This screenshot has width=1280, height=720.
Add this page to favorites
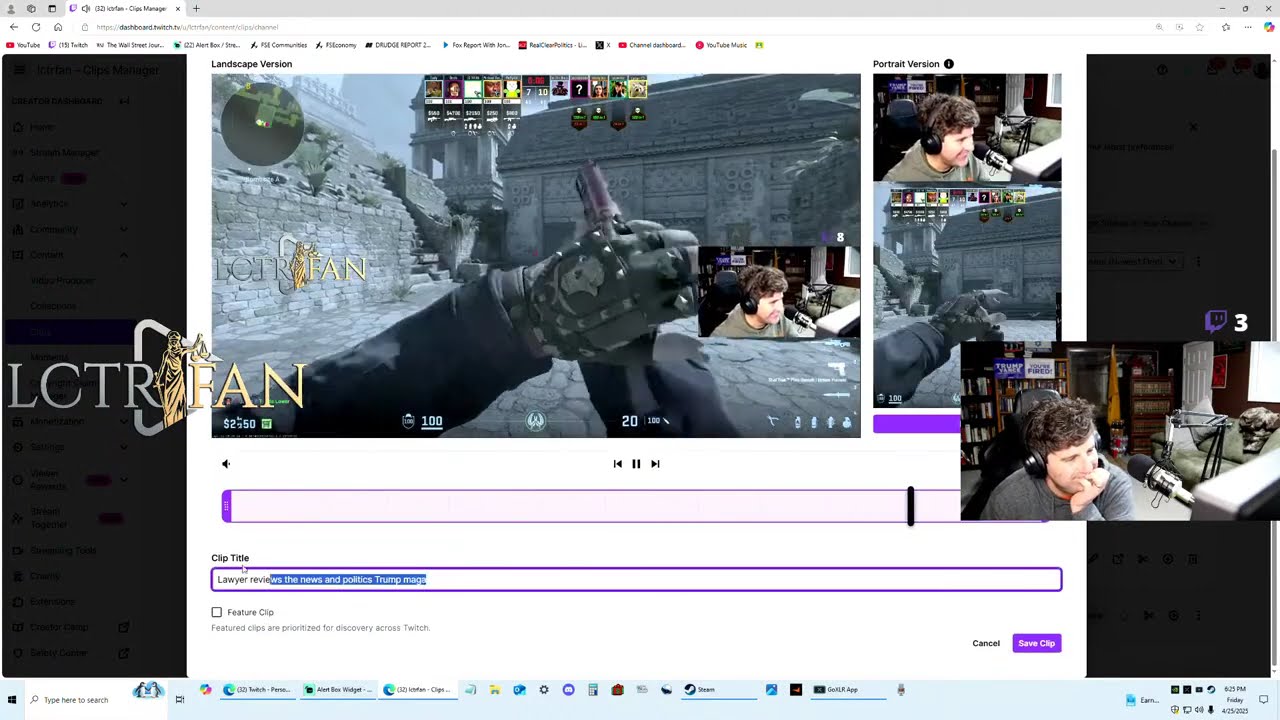tap(1200, 27)
